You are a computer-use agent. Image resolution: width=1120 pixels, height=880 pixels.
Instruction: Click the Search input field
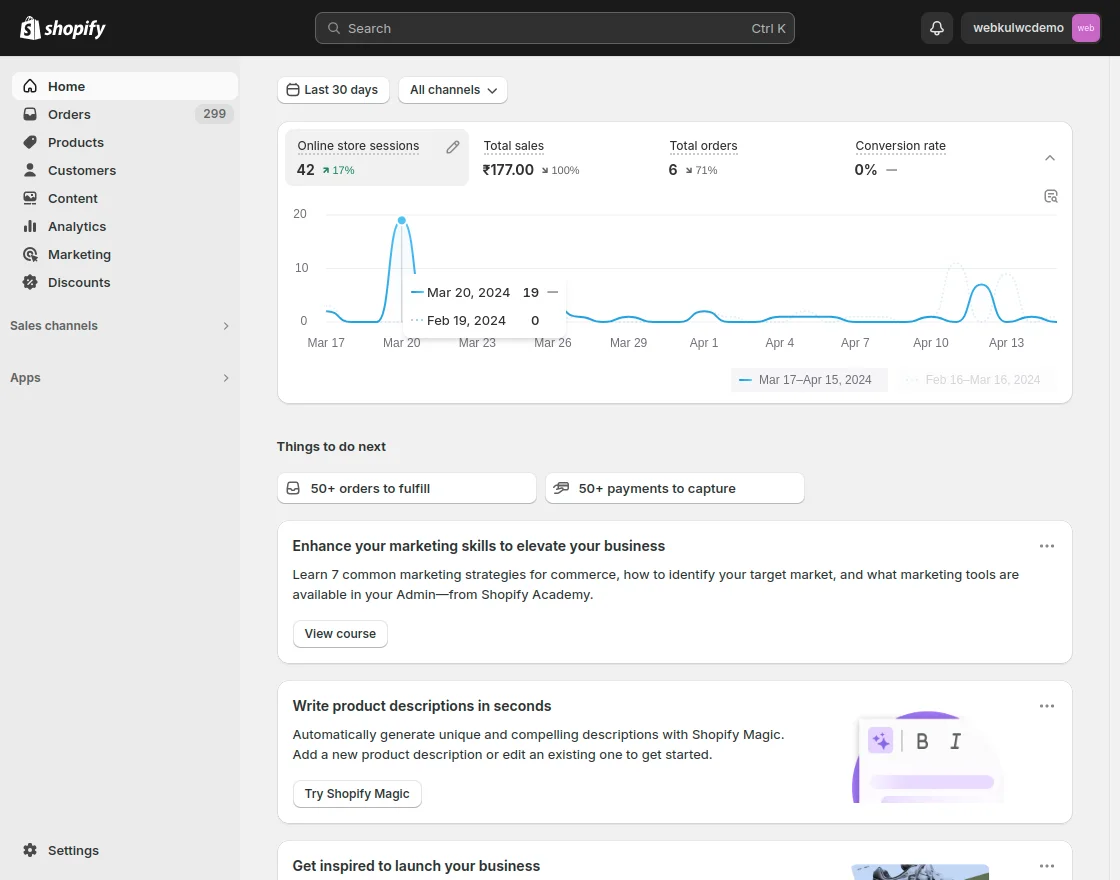(554, 28)
